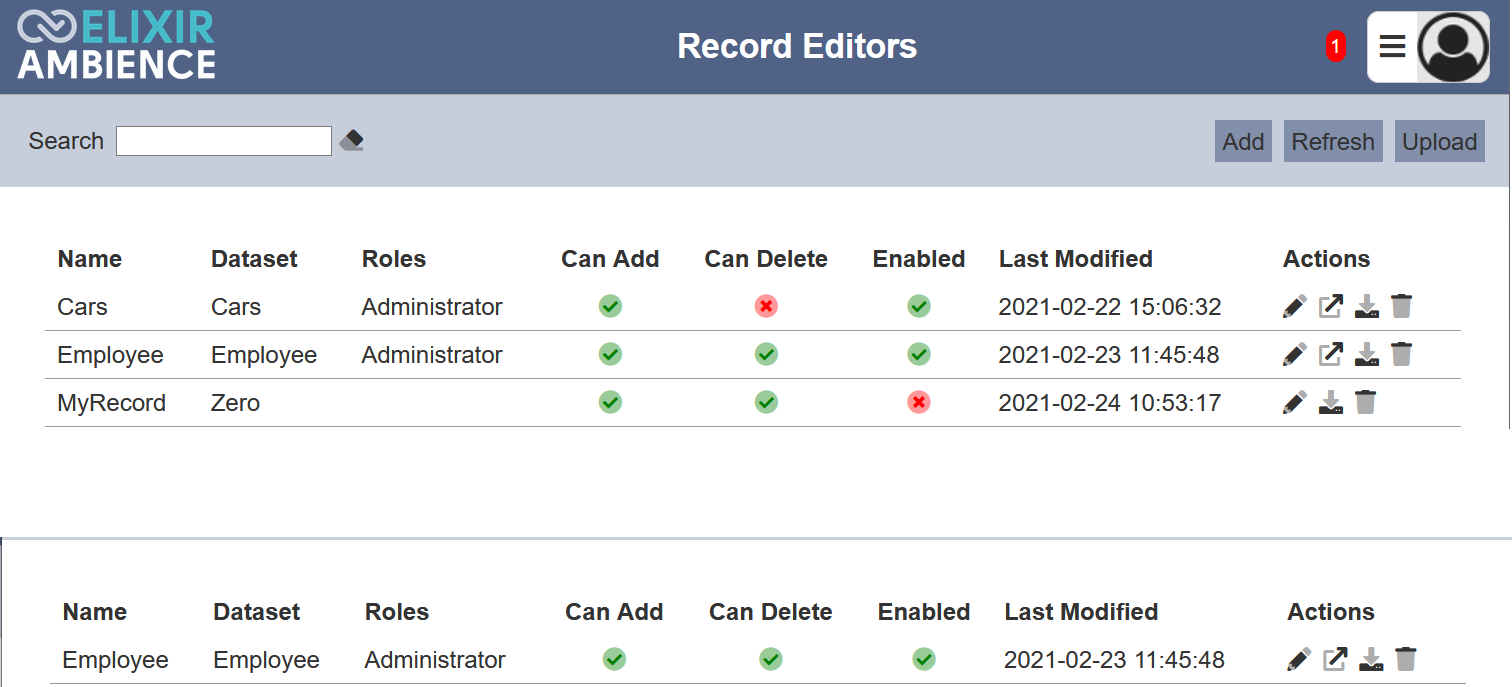Click the Elixir Ambience logo

pos(117,46)
